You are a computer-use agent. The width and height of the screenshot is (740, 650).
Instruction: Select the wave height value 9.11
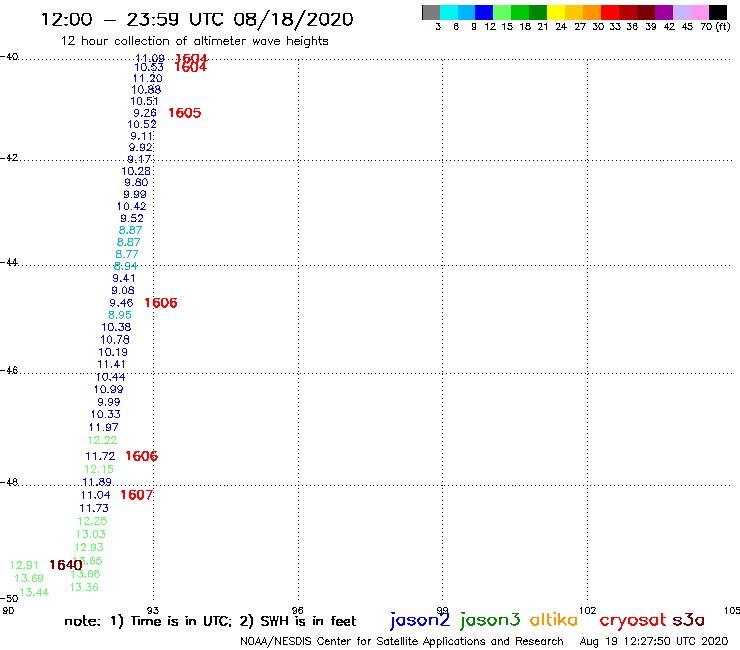point(142,136)
